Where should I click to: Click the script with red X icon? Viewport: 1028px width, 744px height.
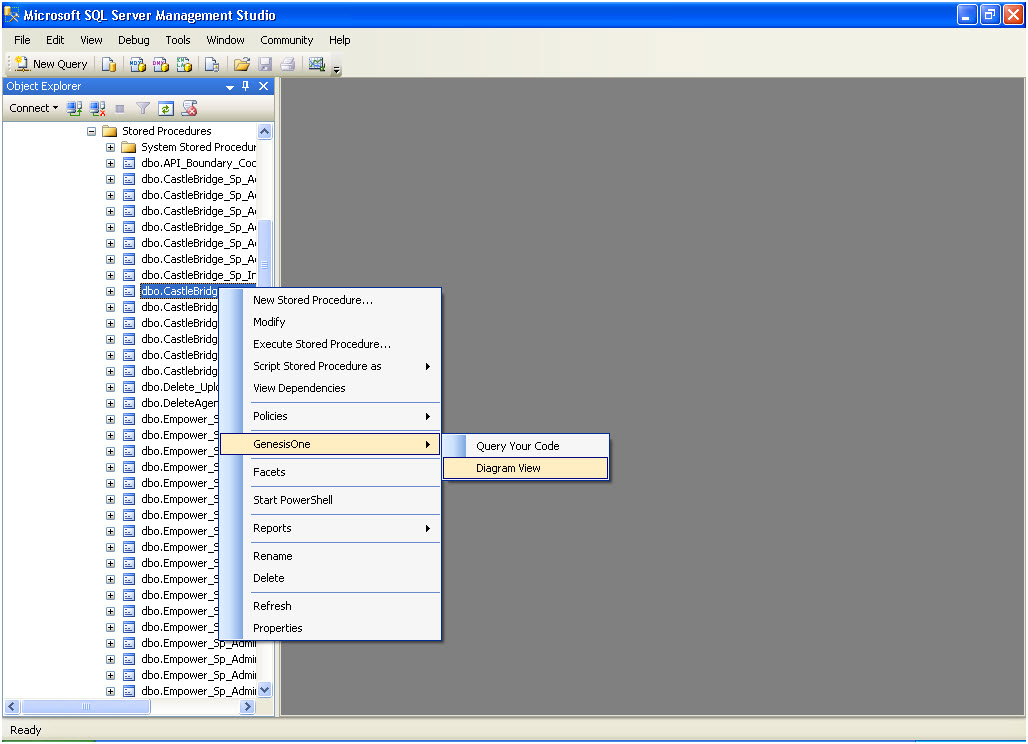coord(189,108)
